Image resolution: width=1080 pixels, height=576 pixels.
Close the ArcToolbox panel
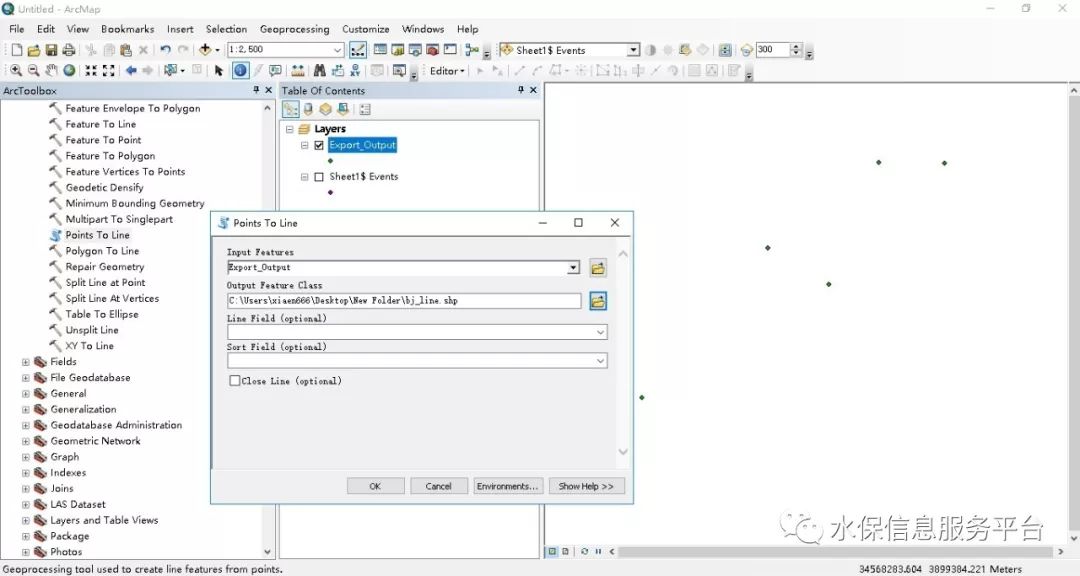(269, 90)
